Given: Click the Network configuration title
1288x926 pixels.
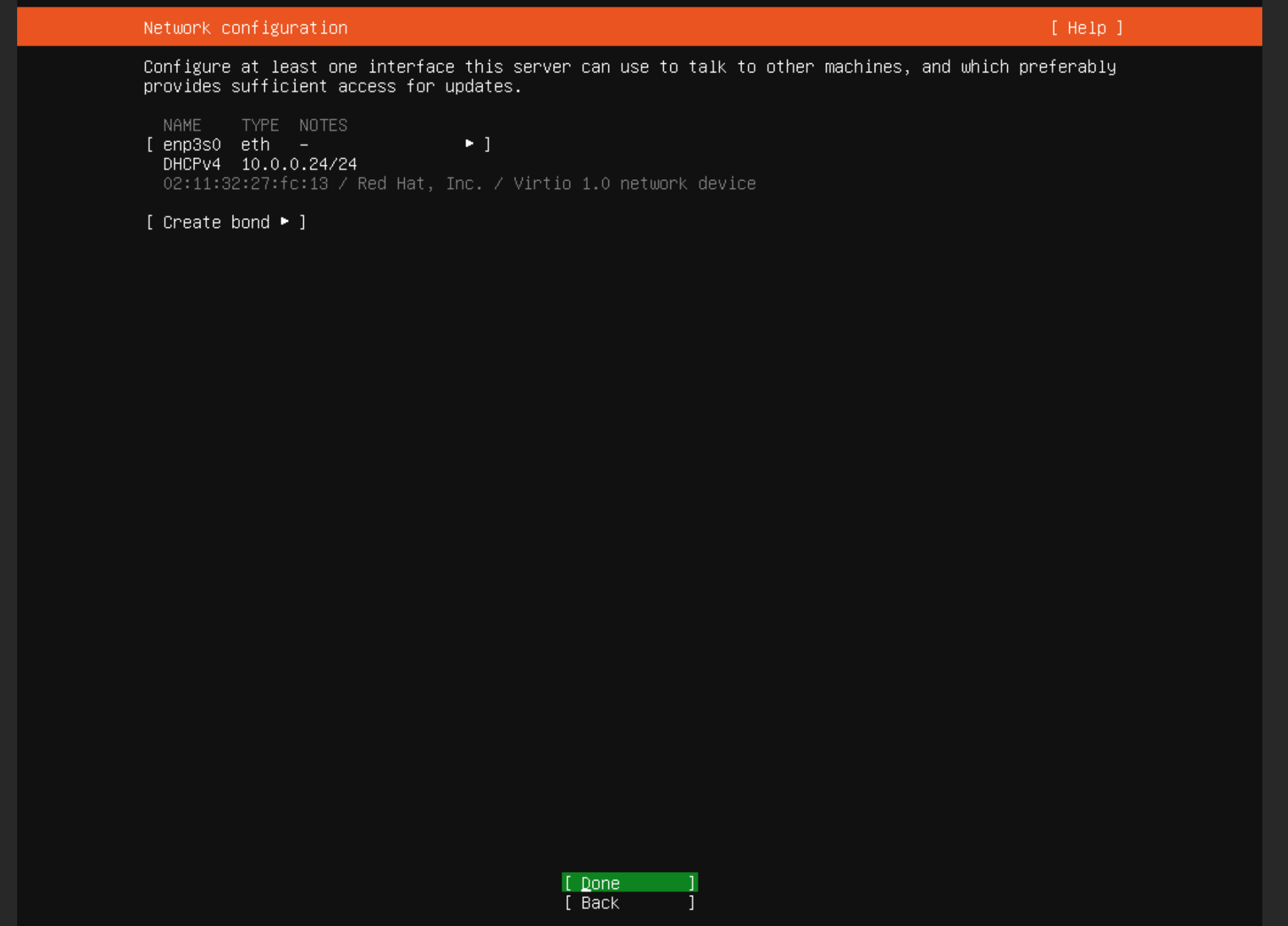Looking at the screenshot, I should coord(245,28).
